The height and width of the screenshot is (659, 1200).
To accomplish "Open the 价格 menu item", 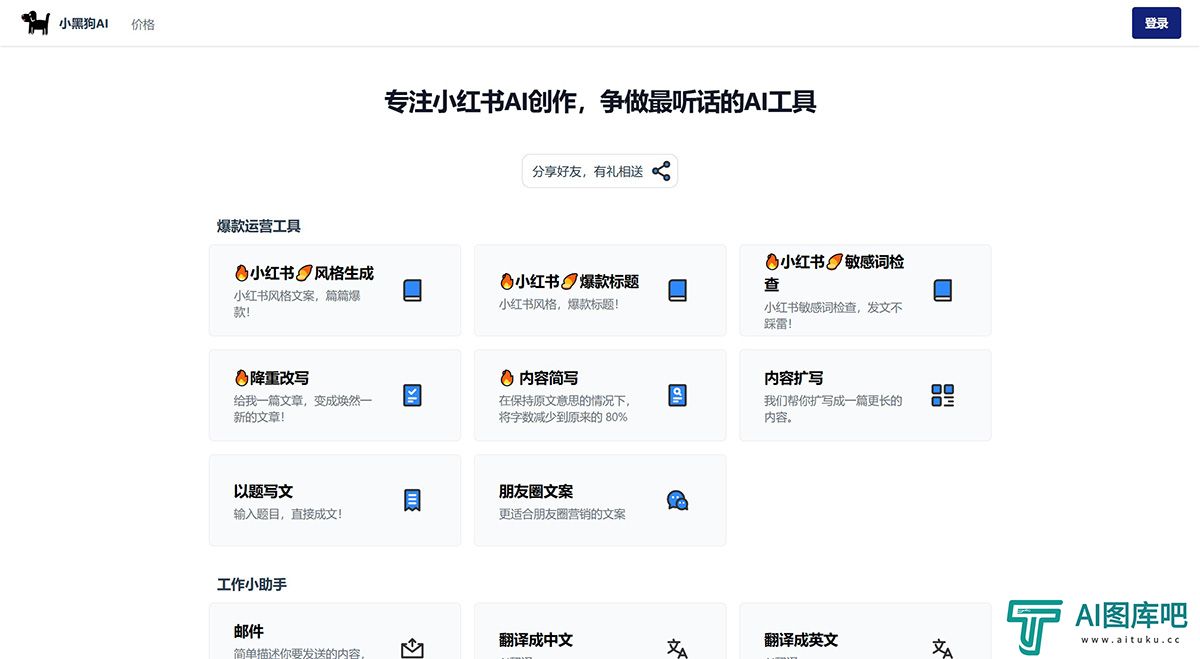I will point(143,24).
